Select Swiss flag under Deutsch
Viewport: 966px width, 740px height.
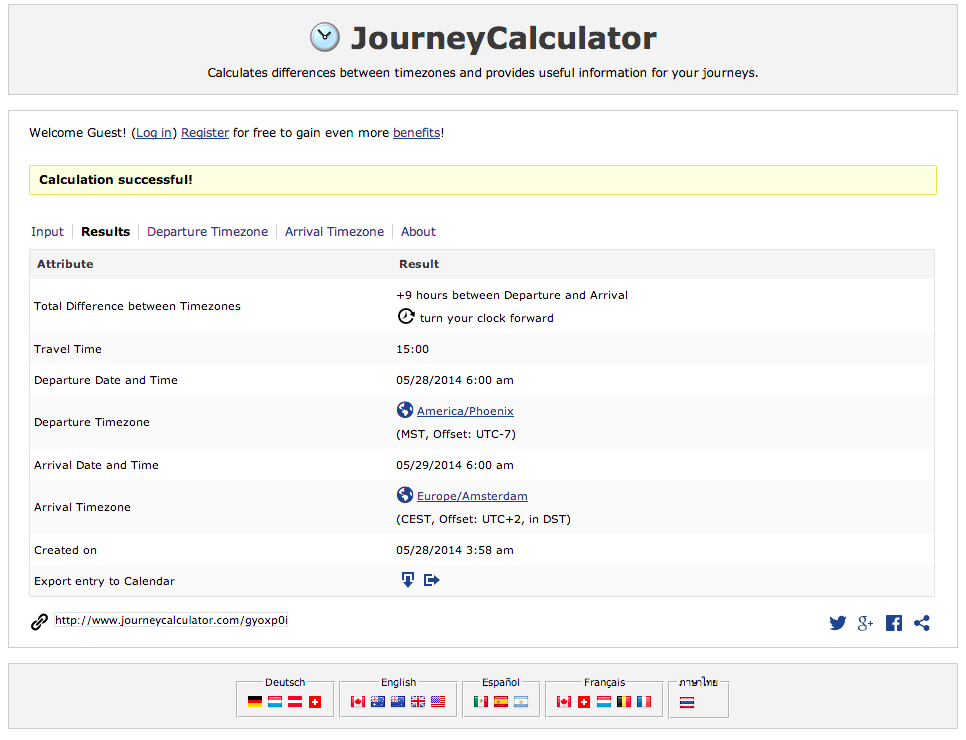[x=315, y=702]
